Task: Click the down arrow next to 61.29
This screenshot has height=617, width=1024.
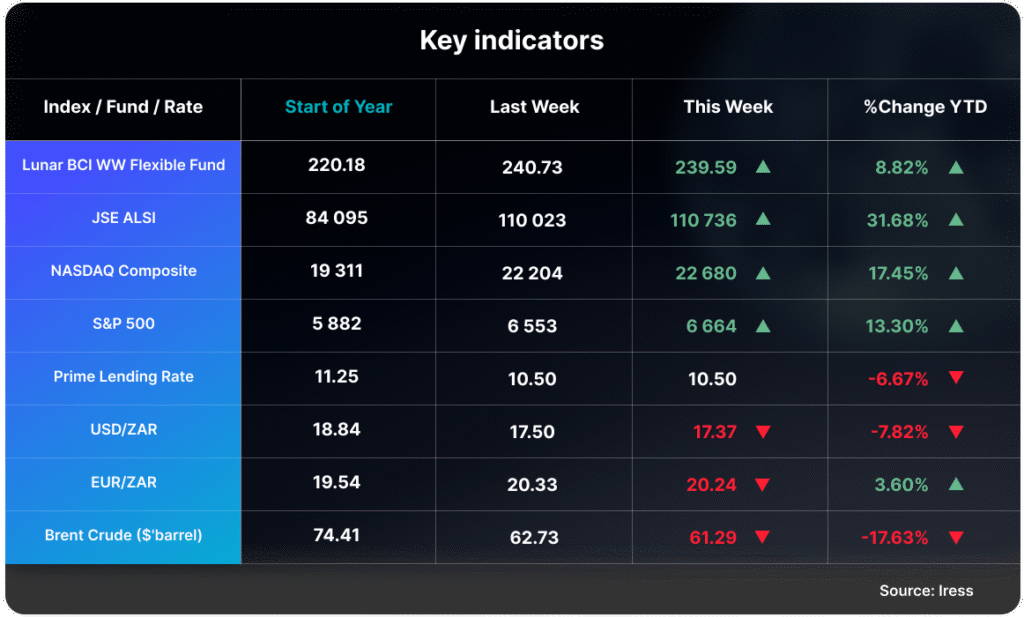Action: [x=763, y=537]
